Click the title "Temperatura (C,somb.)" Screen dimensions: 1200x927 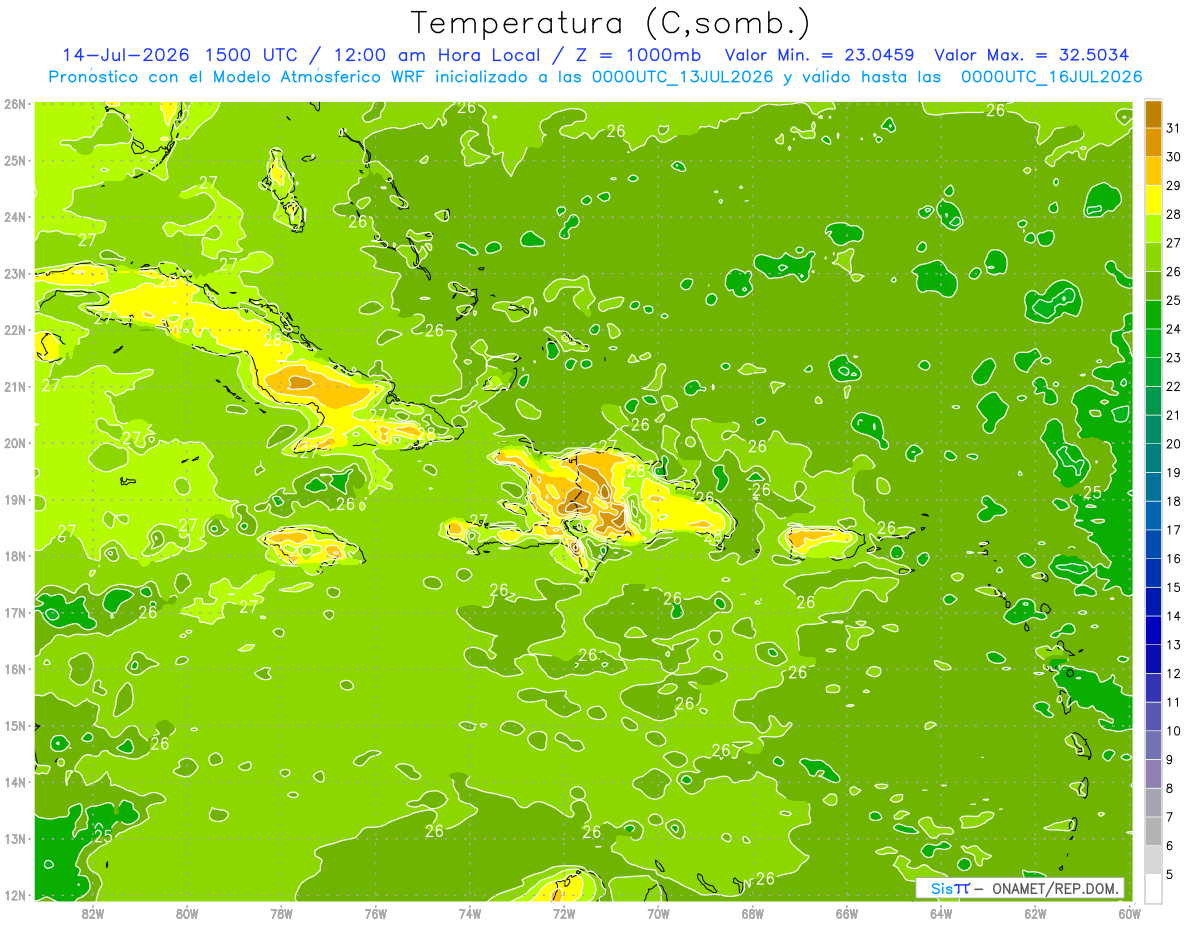coord(611,23)
